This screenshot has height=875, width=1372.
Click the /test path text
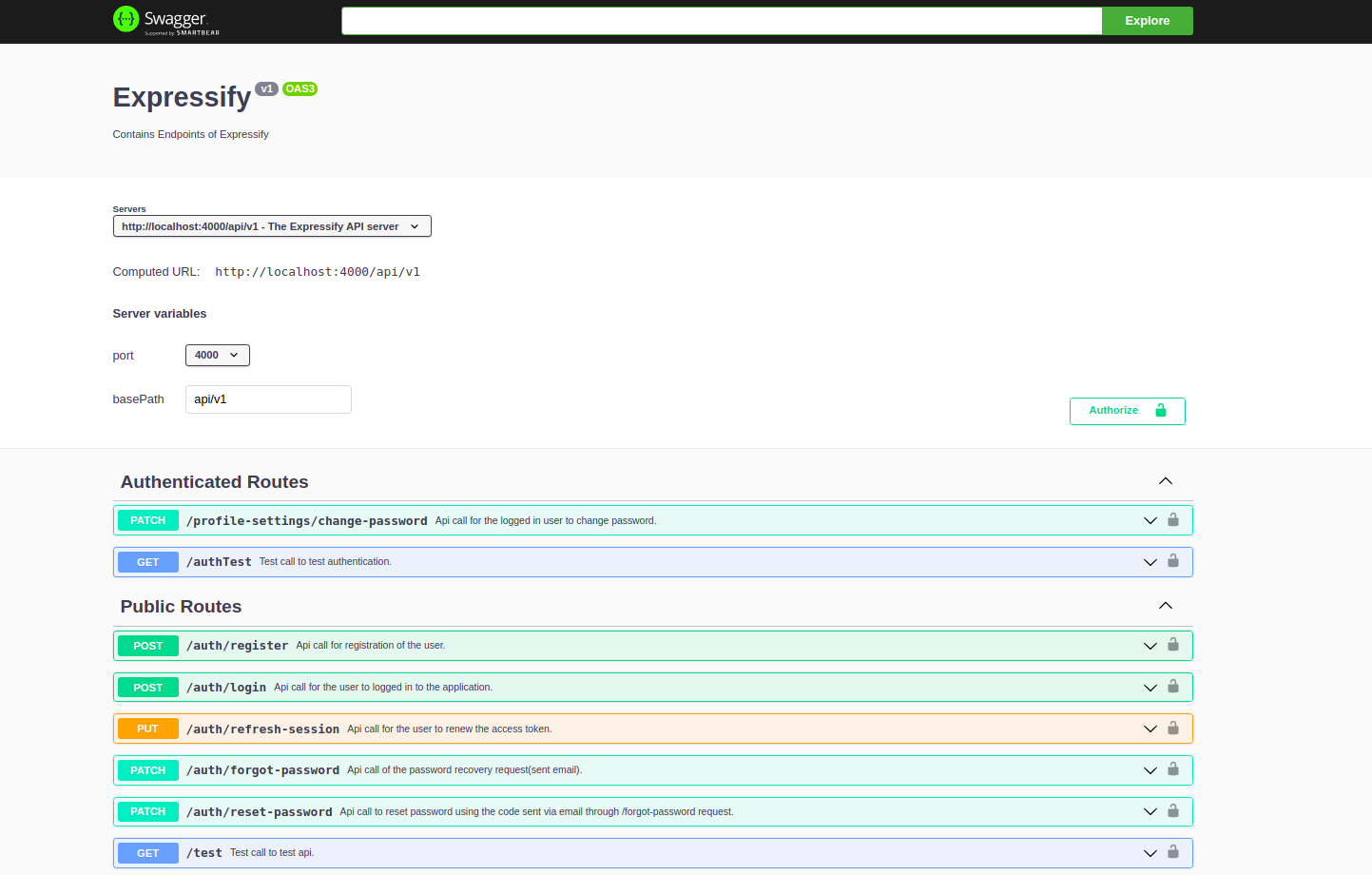204,853
